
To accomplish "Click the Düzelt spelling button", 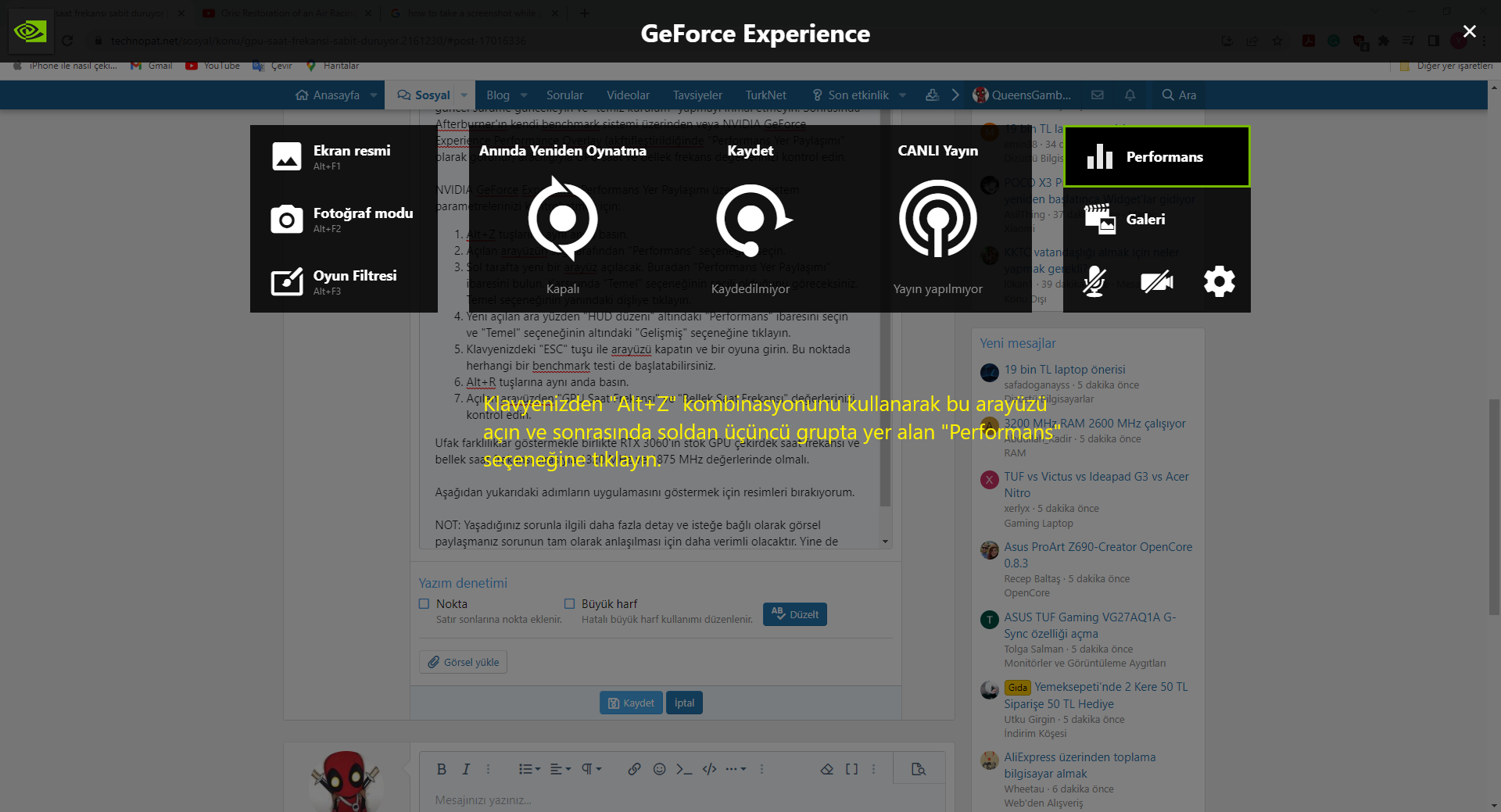I will 795,614.
